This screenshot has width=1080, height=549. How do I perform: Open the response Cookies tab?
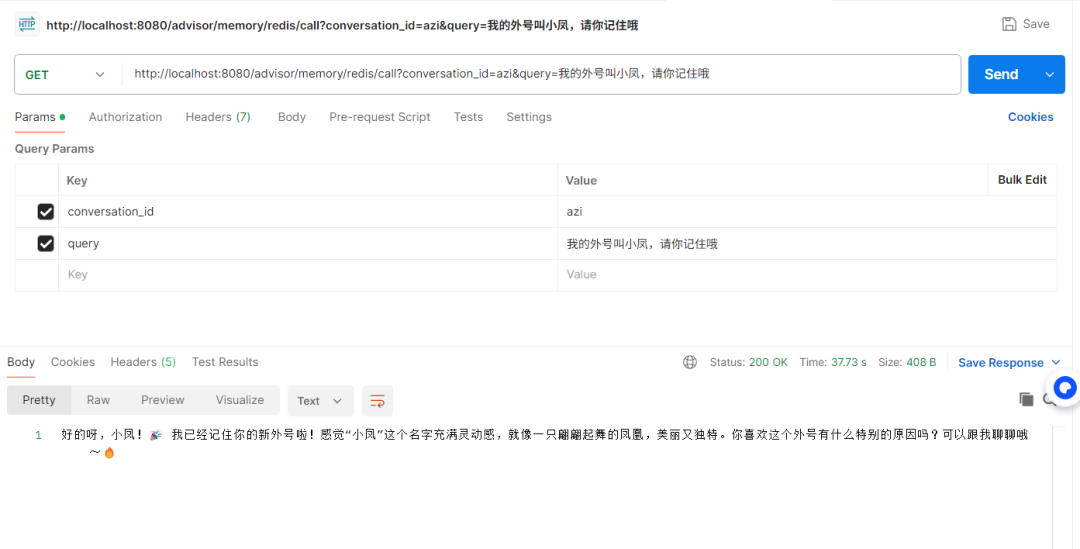72,362
